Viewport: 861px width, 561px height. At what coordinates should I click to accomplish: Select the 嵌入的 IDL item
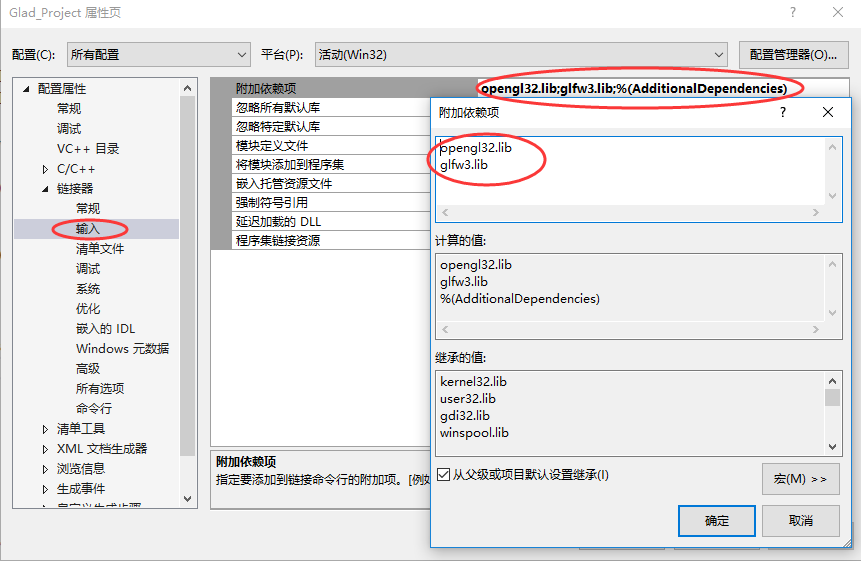click(105, 329)
